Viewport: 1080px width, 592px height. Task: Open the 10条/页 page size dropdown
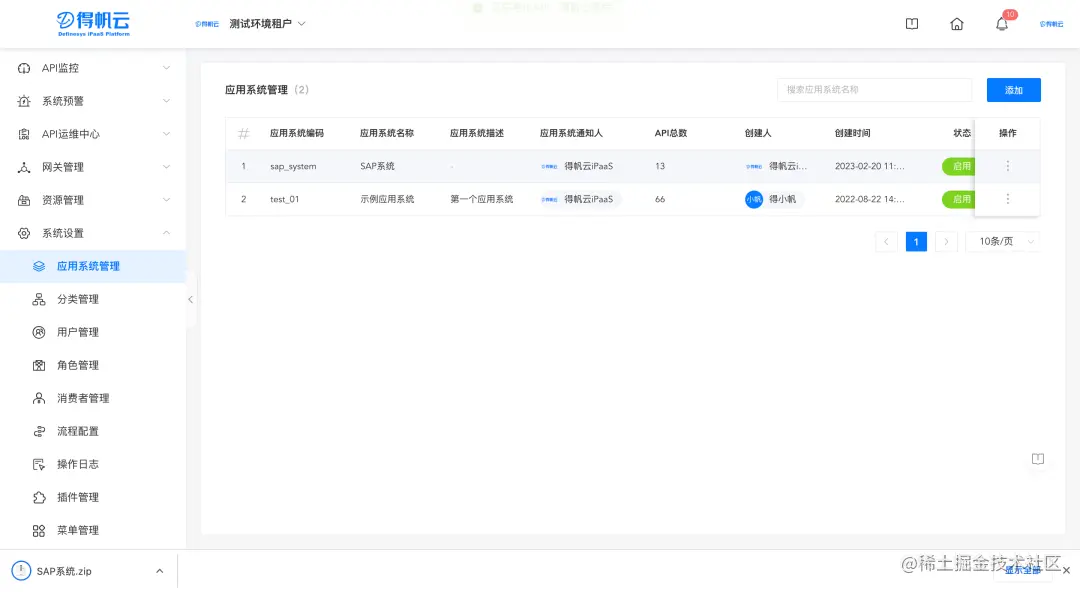pos(1002,241)
